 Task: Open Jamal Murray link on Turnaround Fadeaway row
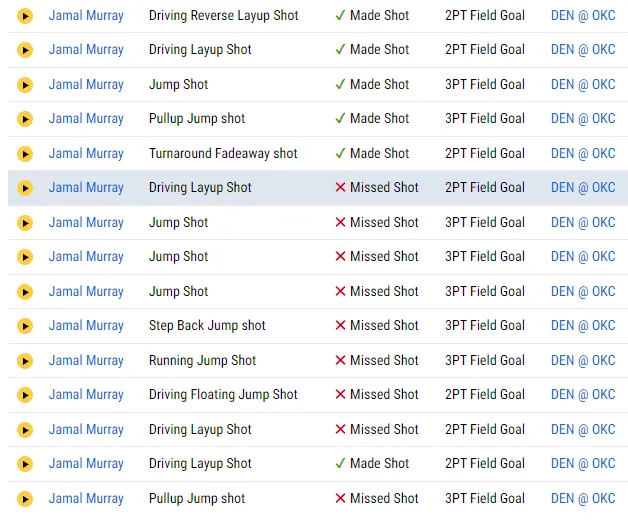(86, 153)
